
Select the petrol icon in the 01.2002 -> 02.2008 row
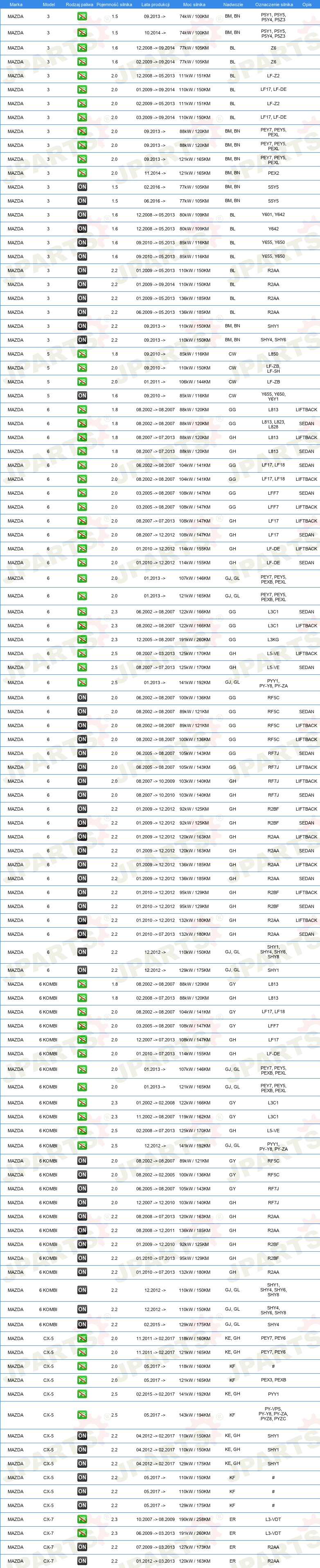click(82, 1103)
